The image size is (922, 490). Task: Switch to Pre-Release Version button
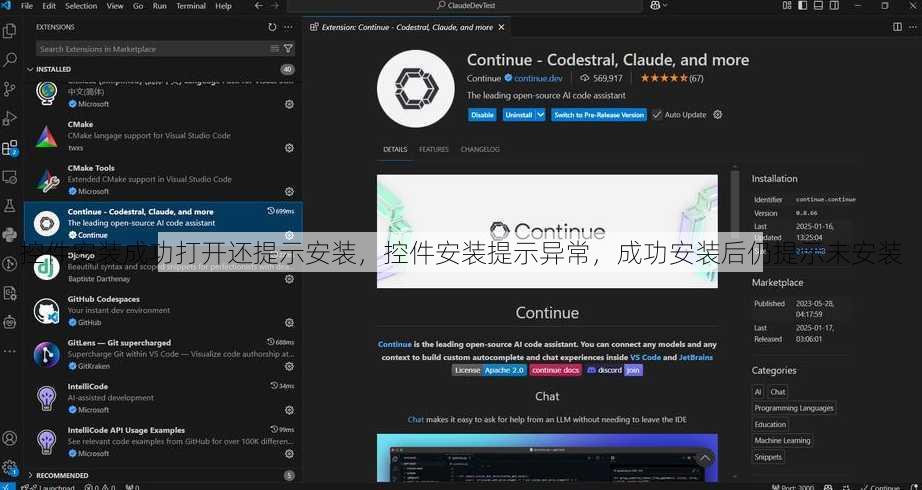(599, 115)
